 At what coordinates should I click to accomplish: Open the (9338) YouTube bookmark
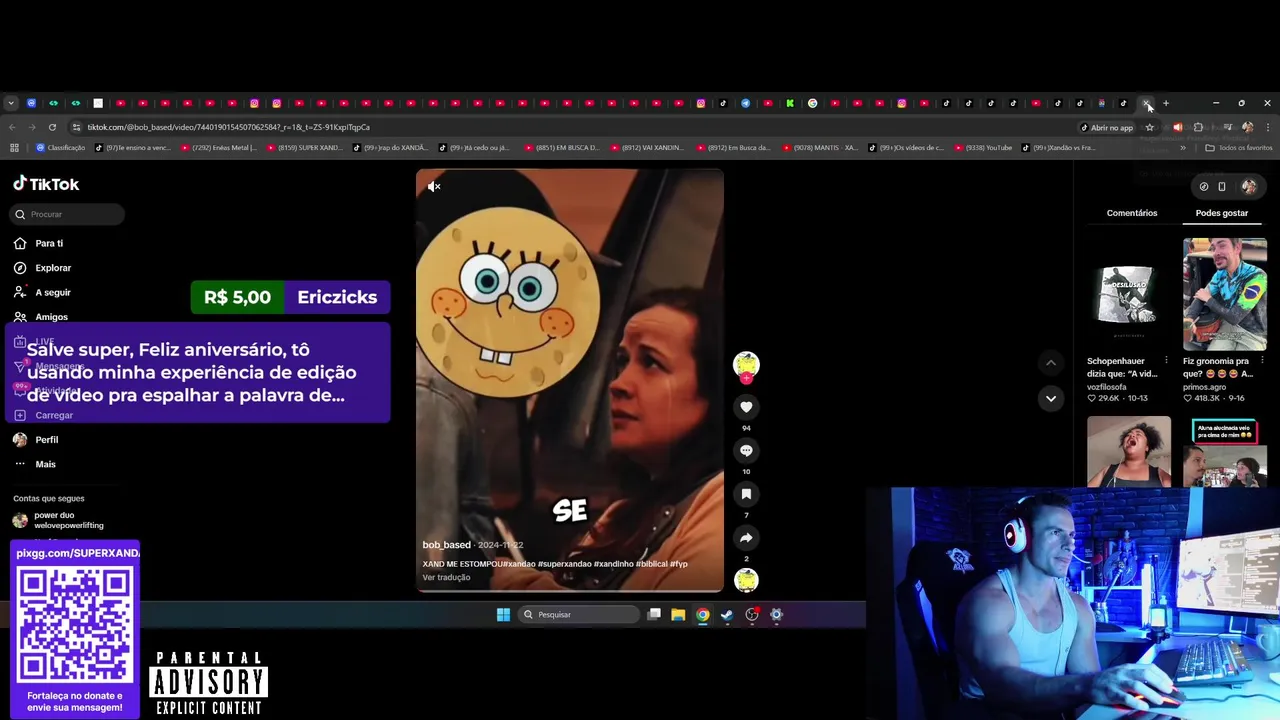point(982,148)
